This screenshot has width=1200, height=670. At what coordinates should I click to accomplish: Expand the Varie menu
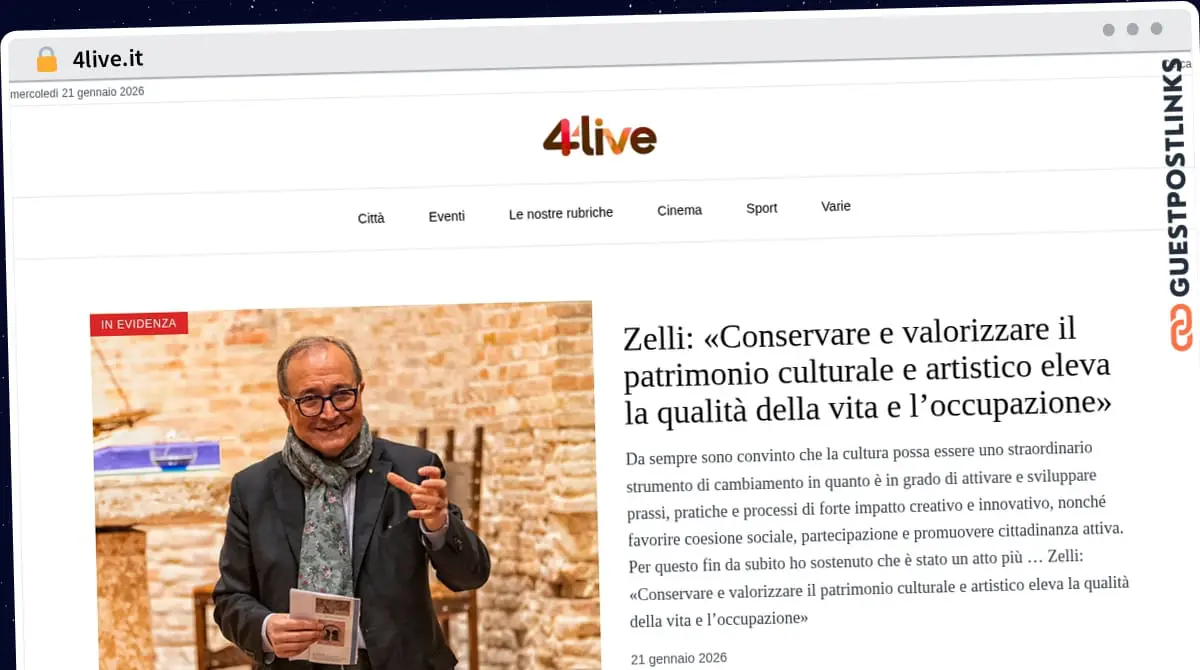836,206
